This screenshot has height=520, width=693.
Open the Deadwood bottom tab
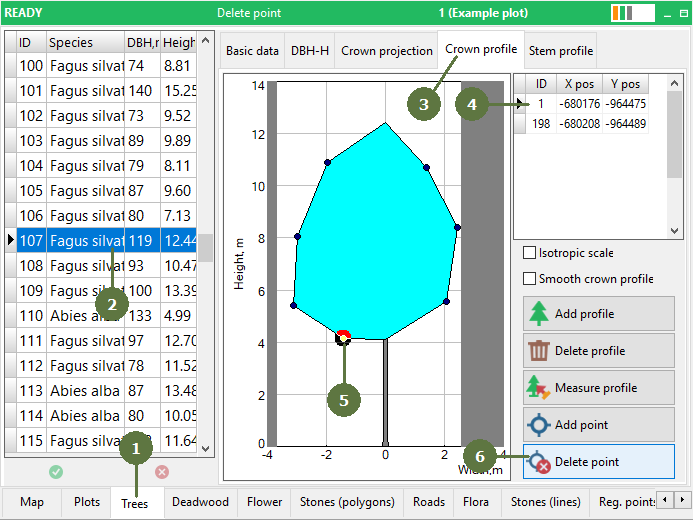click(200, 502)
